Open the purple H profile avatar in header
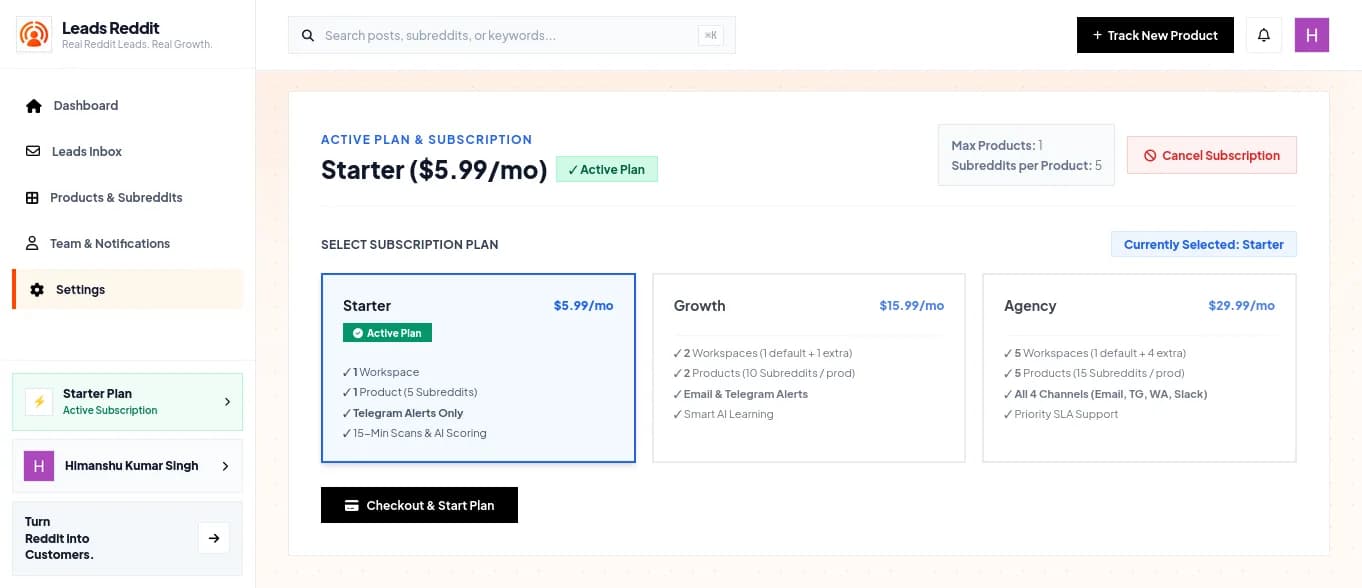Viewport: 1362px width, 588px height. tap(1312, 35)
